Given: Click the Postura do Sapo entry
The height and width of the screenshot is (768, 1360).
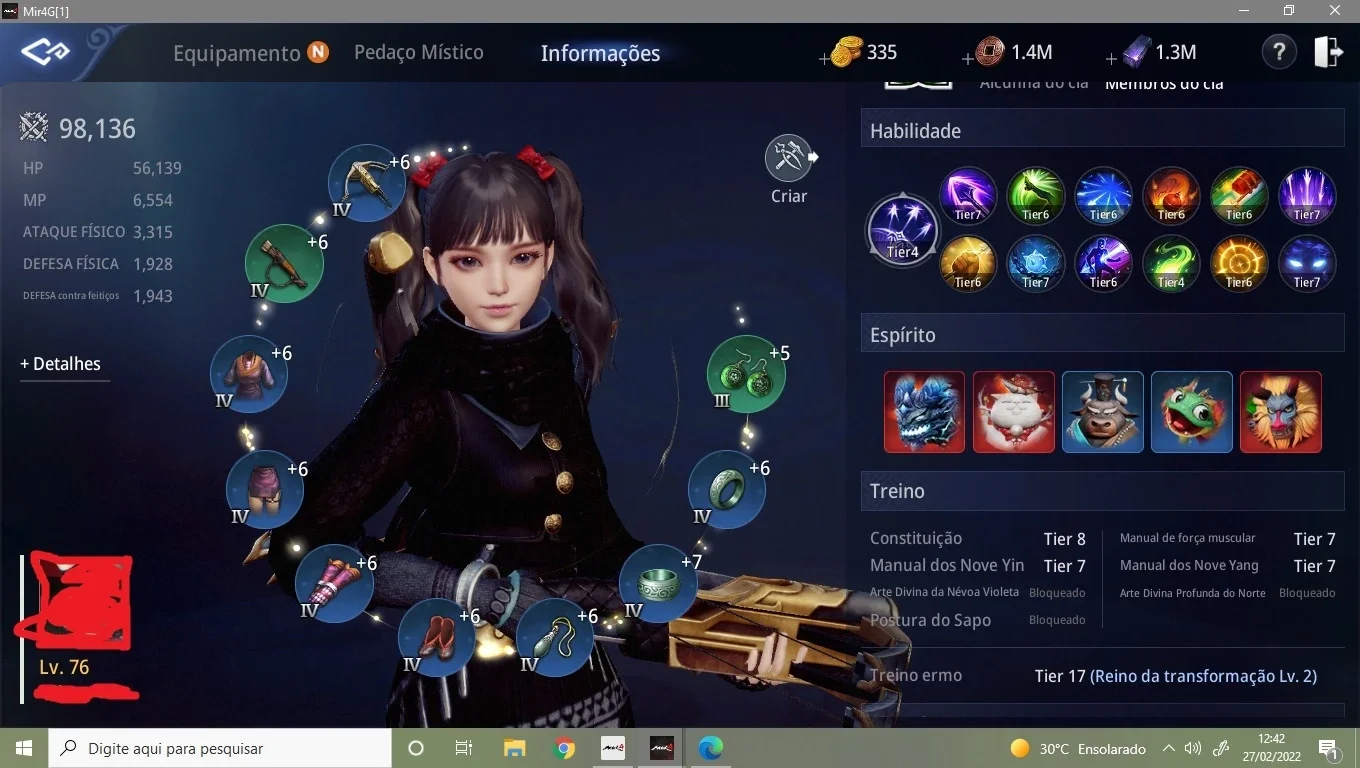Looking at the screenshot, I should tap(978, 620).
